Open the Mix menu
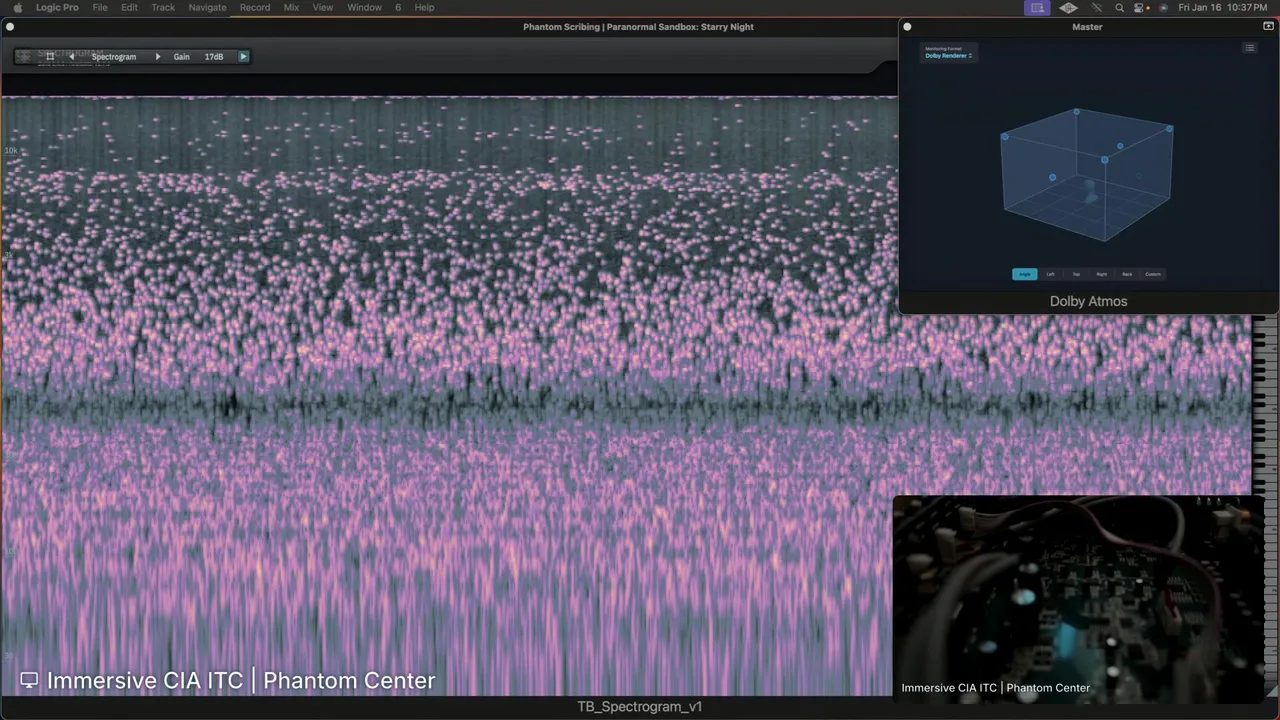Screen dimensions: 1280x720 (x=291, y=7)
